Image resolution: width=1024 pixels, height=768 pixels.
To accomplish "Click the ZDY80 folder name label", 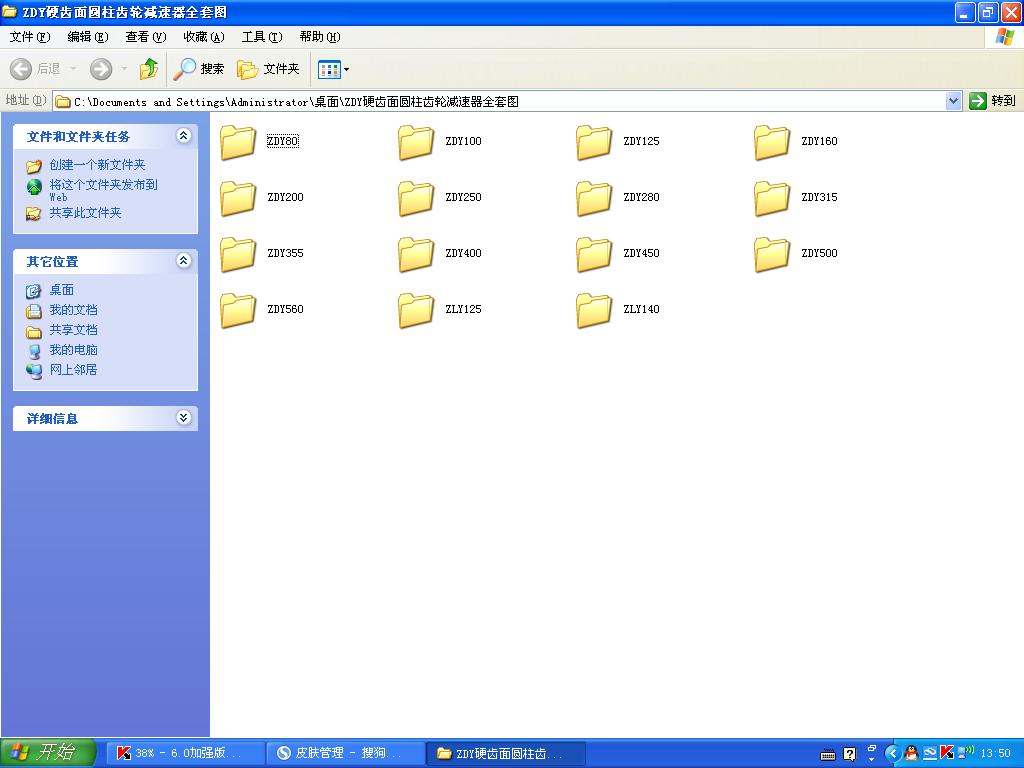I will click(x=283, y=141).
